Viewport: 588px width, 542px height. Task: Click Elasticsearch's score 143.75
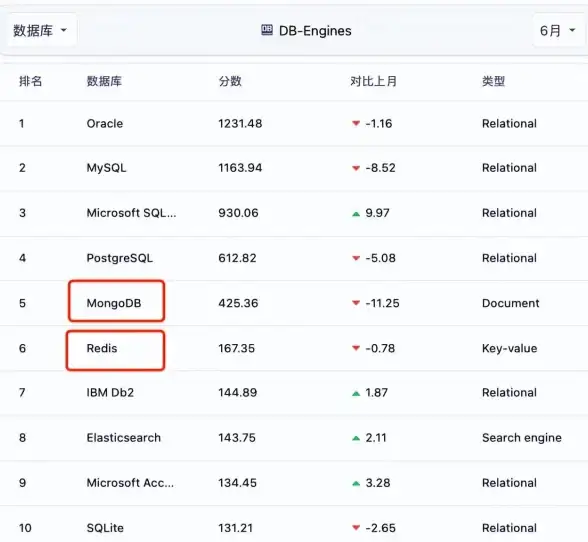coord(237,437)
